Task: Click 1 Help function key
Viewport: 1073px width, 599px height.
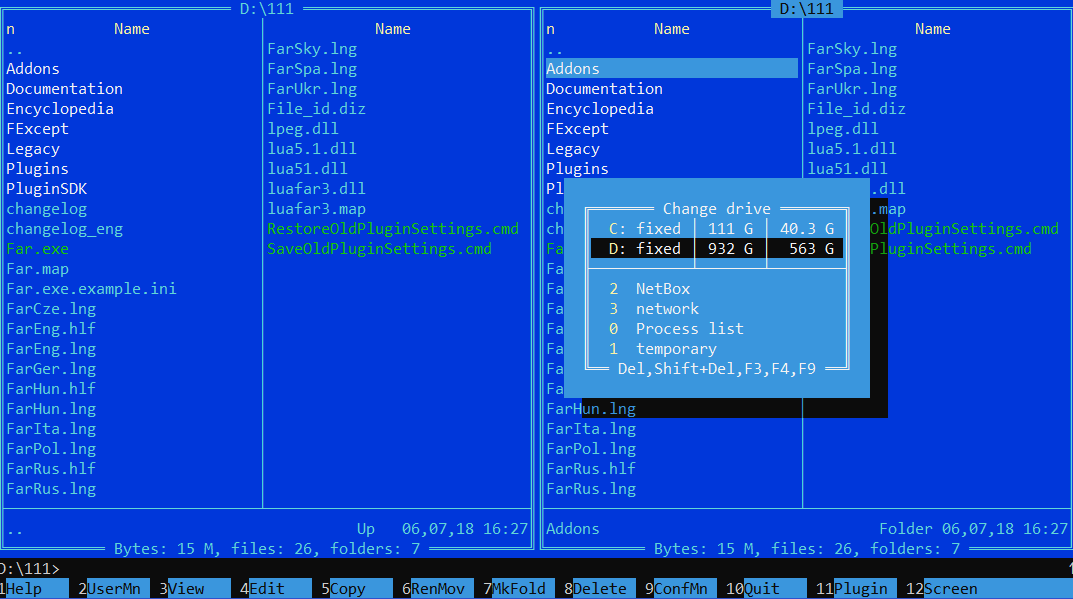Action: coord(34,589)
